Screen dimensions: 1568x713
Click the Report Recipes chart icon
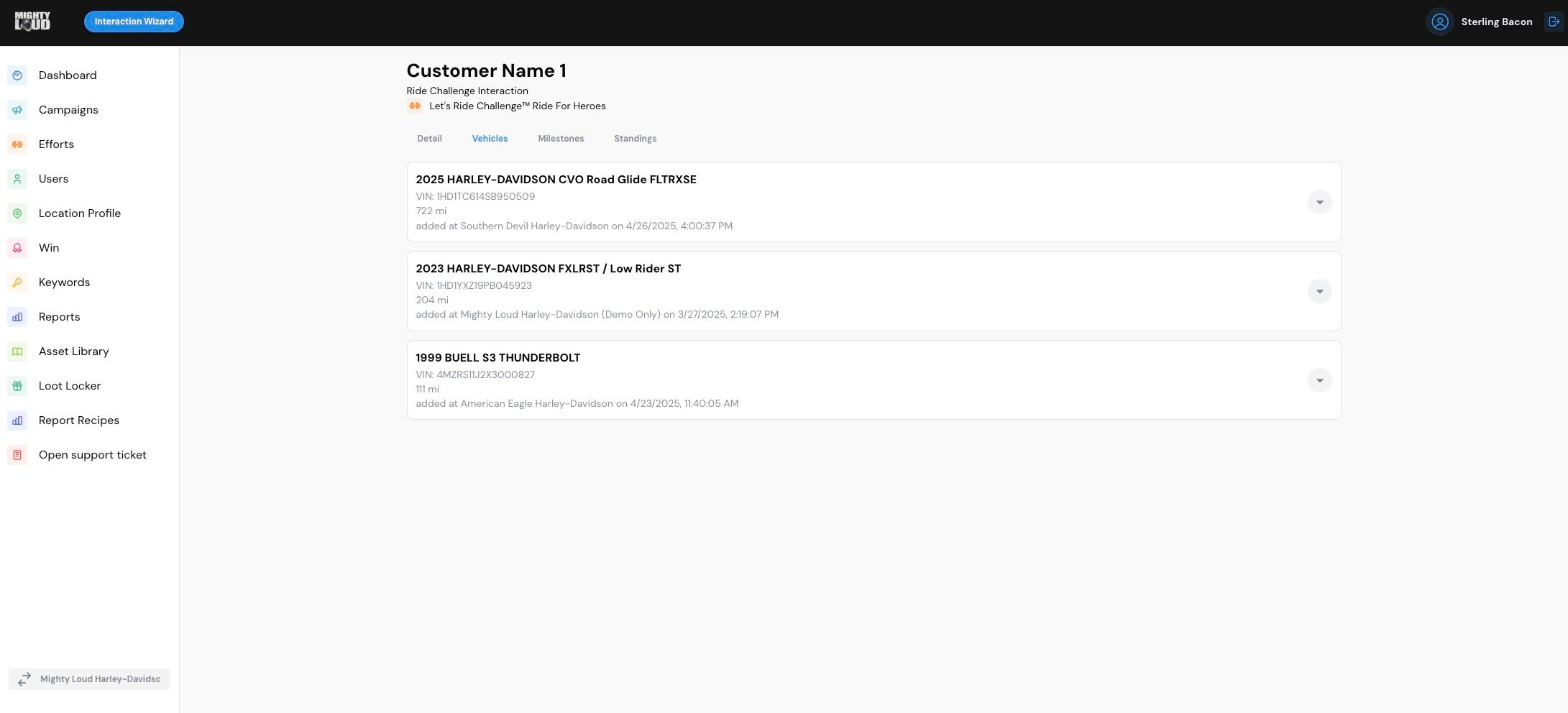(x=17, y=420)
